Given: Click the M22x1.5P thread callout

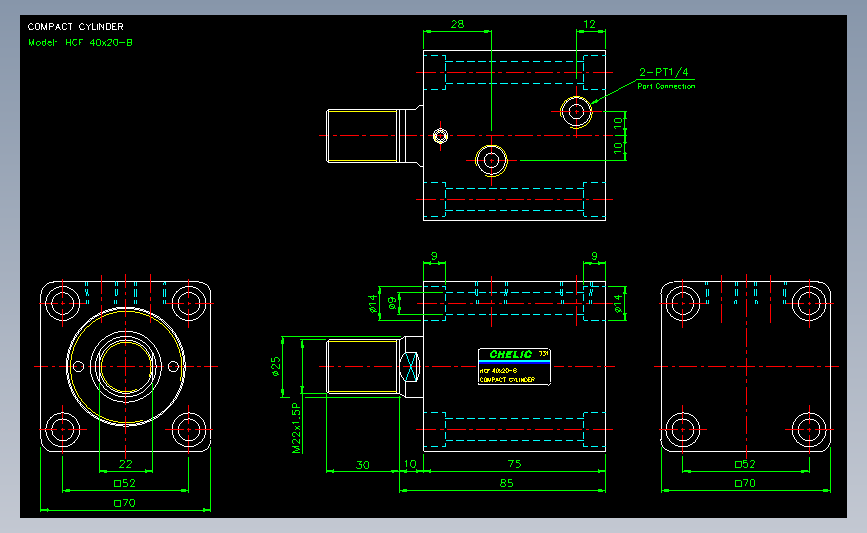Looking at the screenshot, I should (296, 428).
